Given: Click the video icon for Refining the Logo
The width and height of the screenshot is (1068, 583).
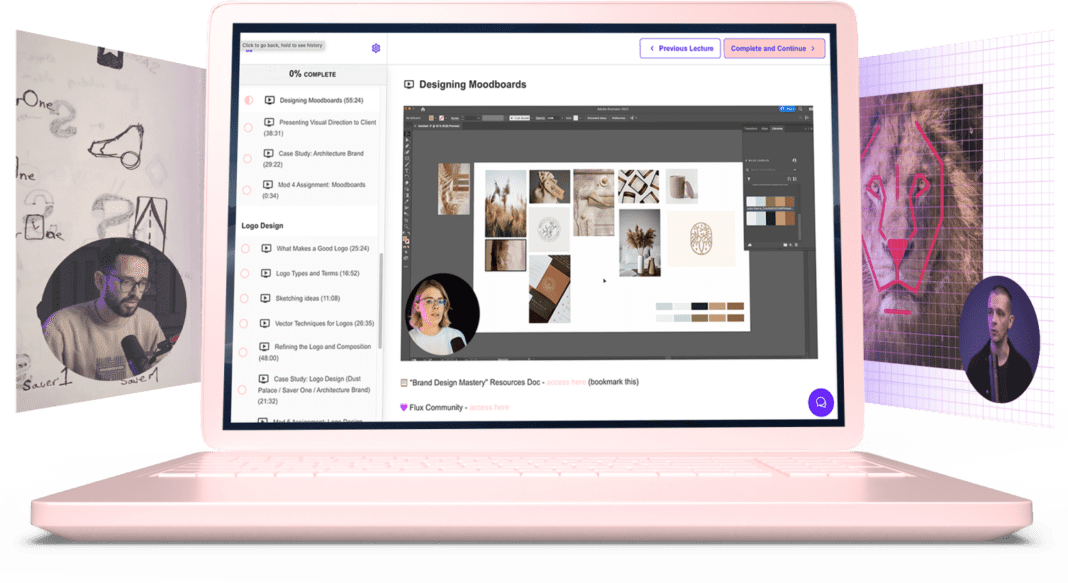Looking at the screenshot, I should tap(264, 347).
